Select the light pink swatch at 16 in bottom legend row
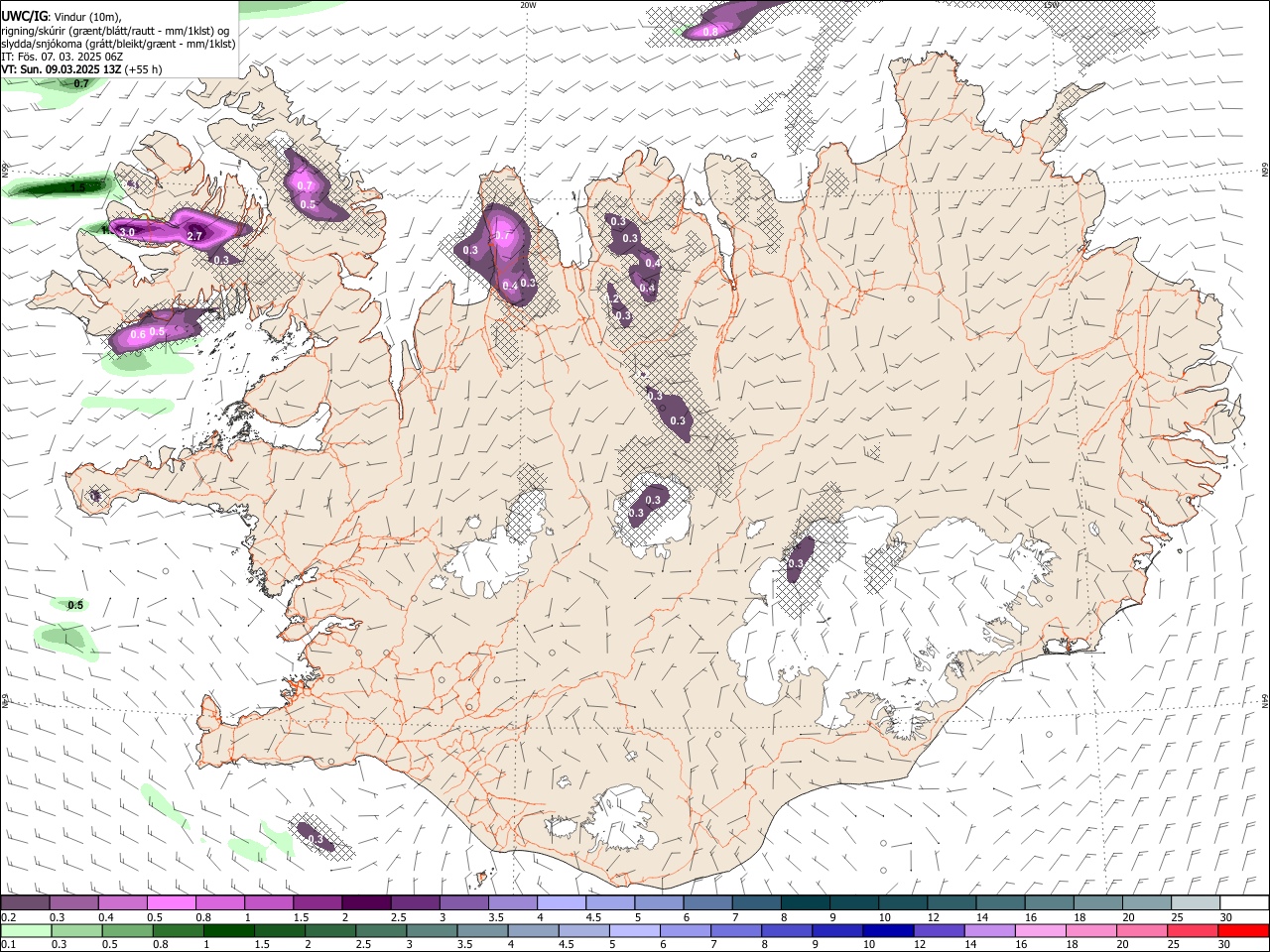This screenshot has height=952, width=1270. point(1040,931)
